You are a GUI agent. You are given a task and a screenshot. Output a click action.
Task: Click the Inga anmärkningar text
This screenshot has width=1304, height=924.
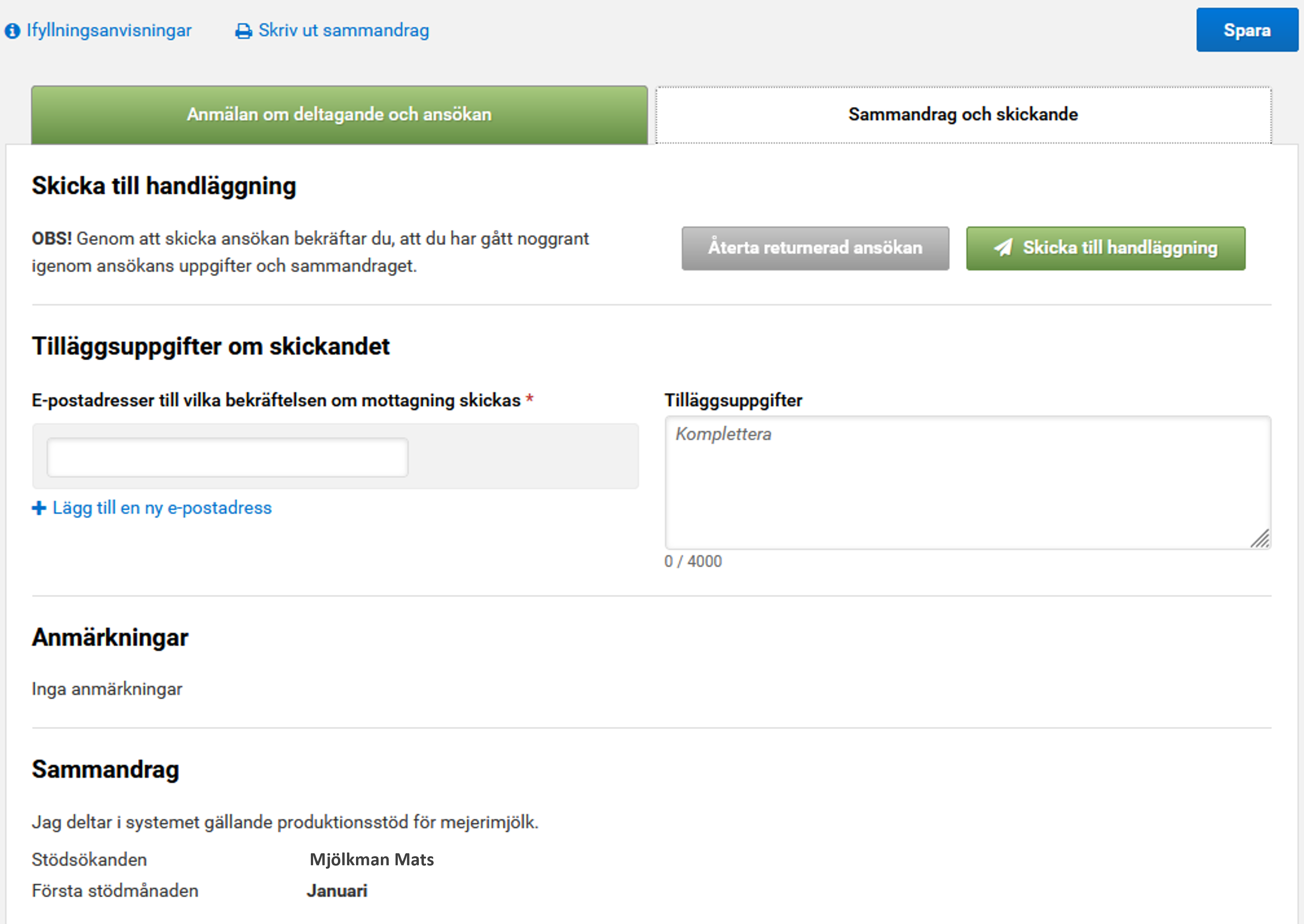107,689
